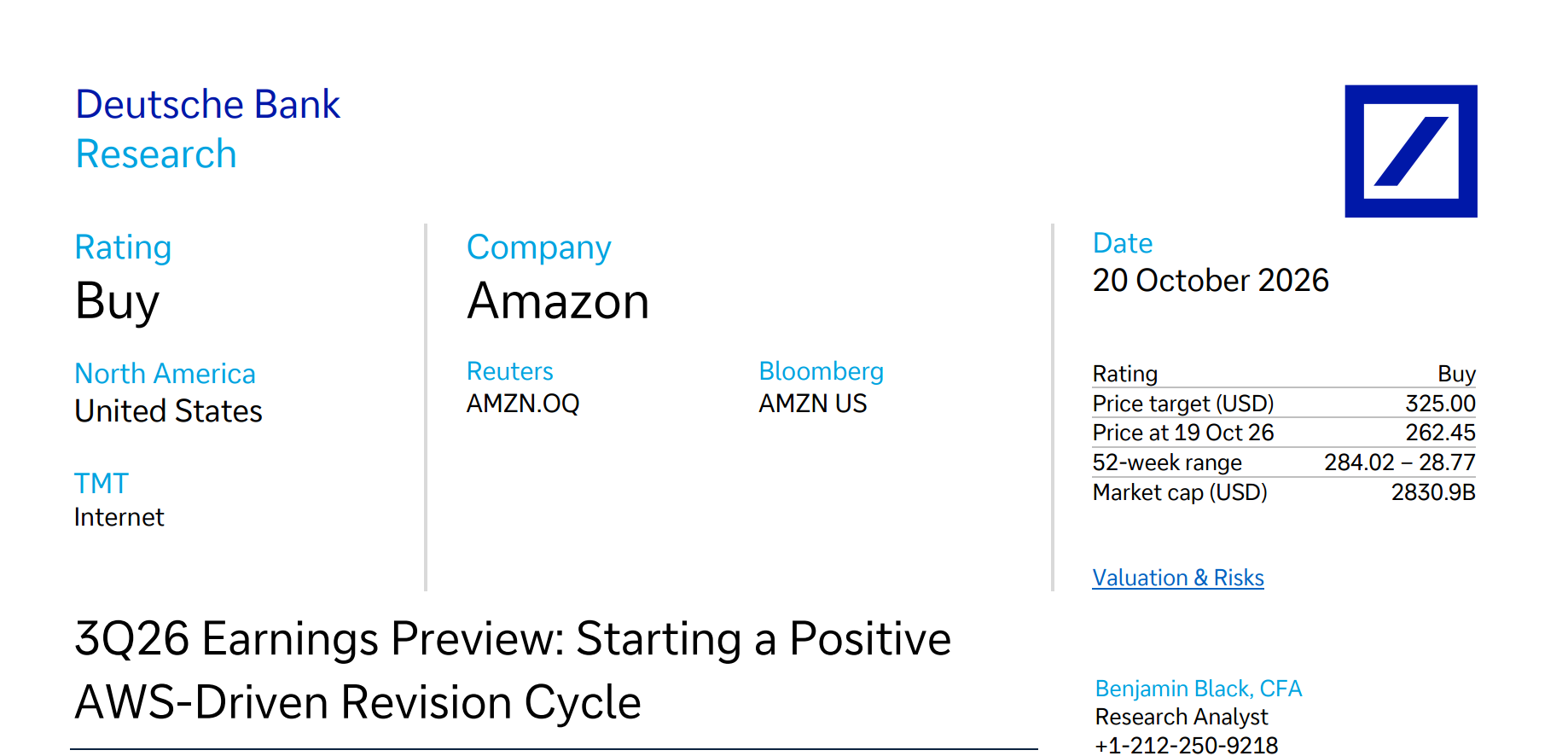This screenshot has width=1568, height=756.
Task: Click the United States country text
Action: click(169, 411)
